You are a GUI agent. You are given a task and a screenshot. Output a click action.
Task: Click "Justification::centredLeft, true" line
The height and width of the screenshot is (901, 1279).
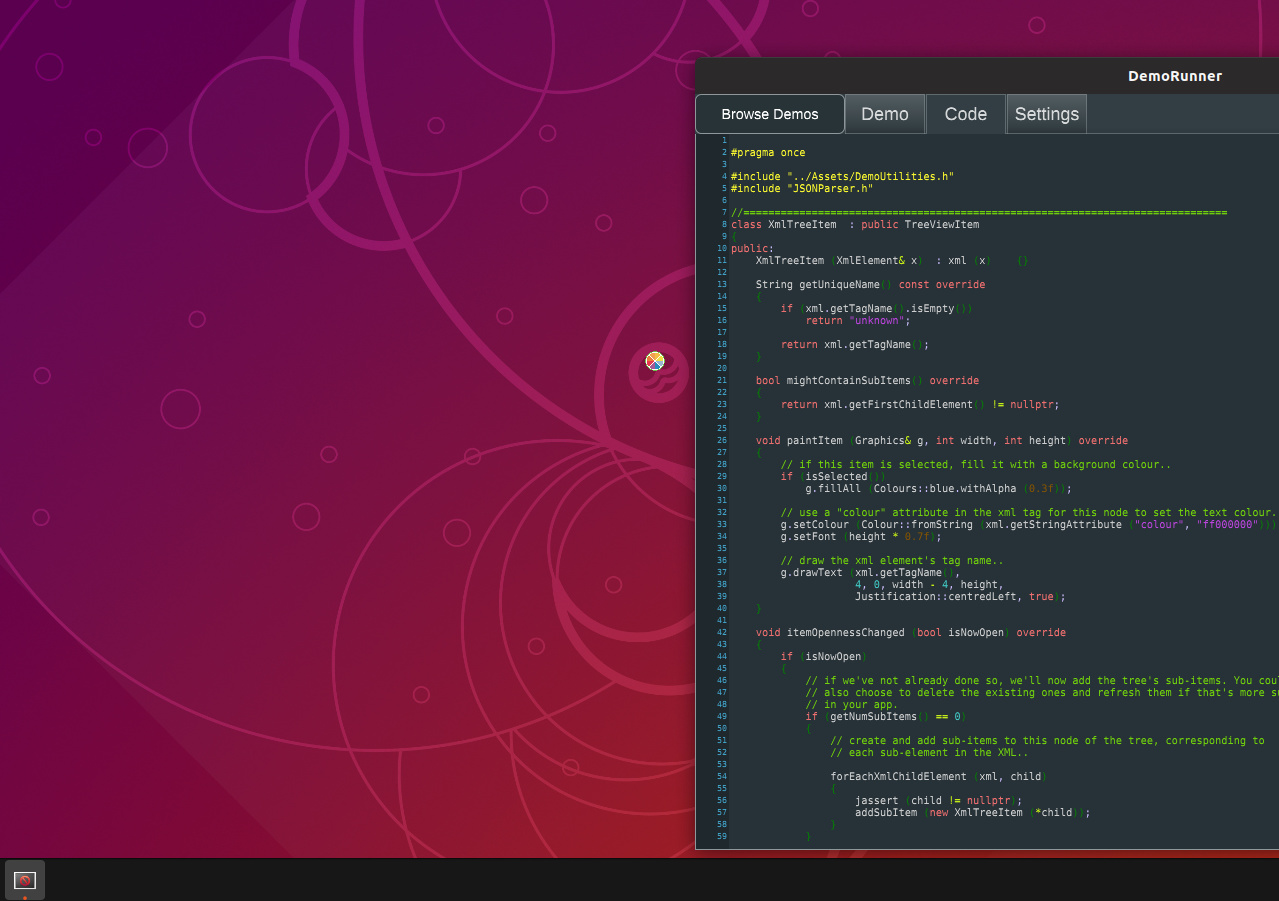(x=960, y=596)
